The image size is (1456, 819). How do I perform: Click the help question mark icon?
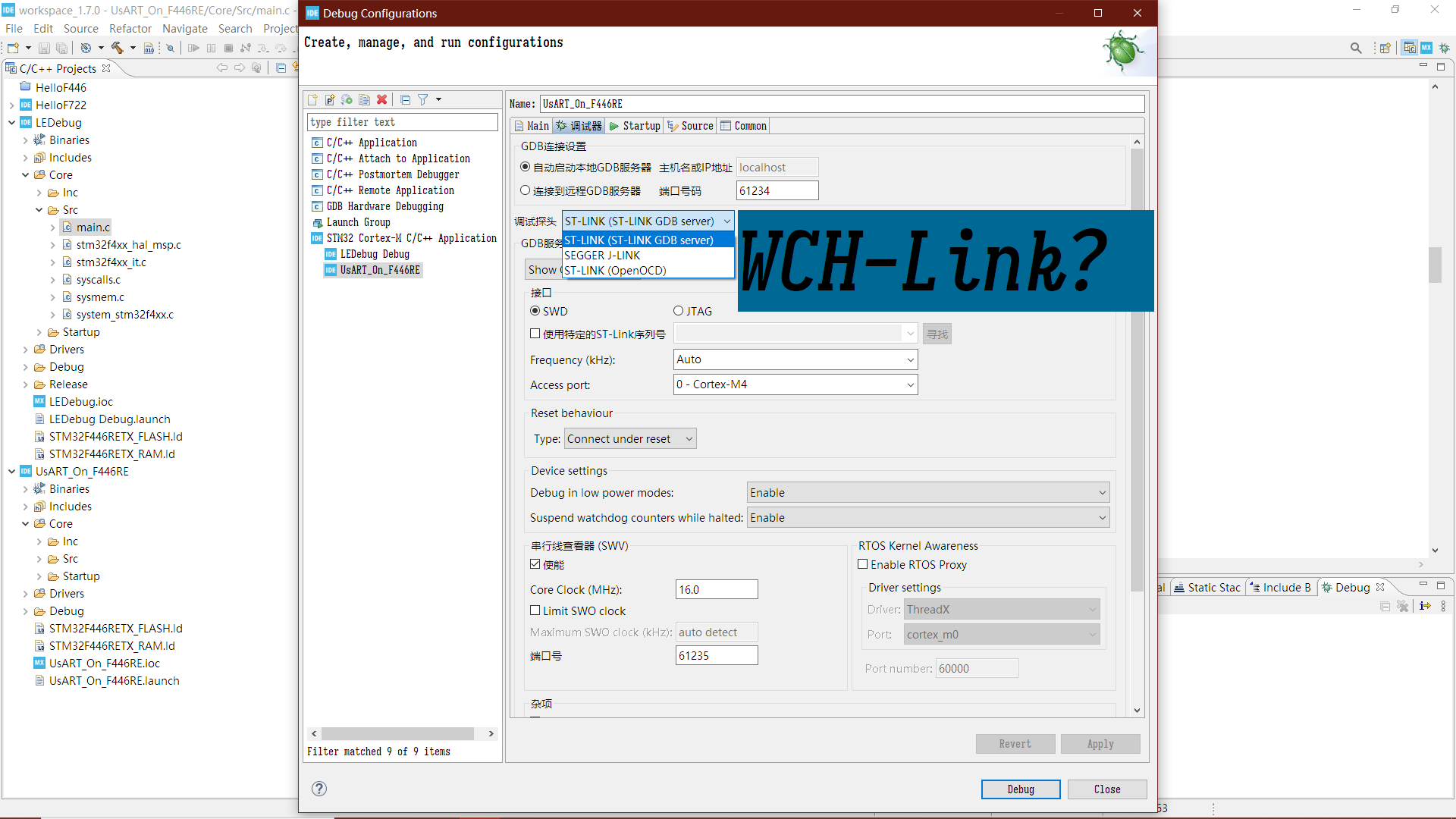(319, 789)
